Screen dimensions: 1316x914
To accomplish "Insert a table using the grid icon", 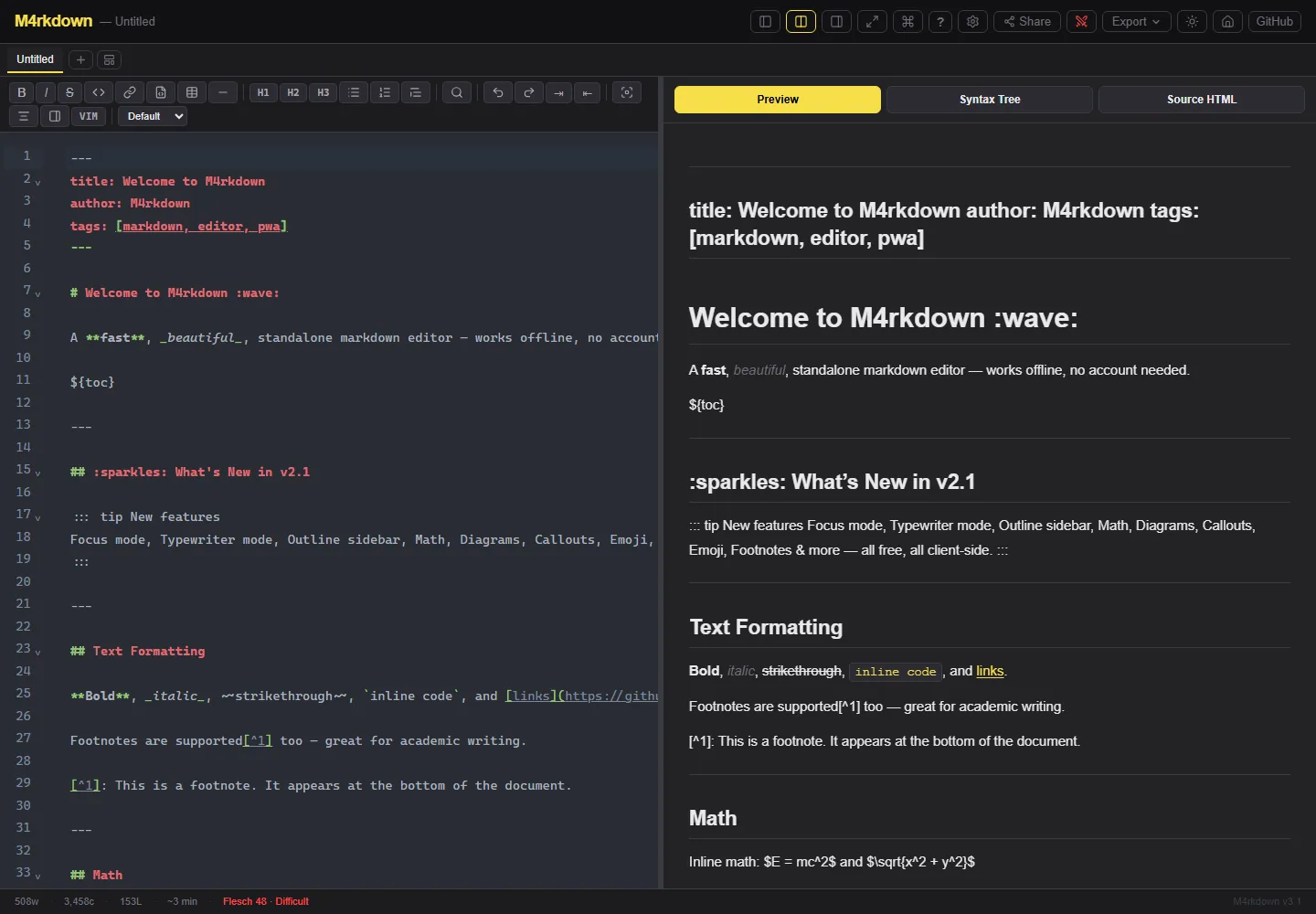I will point(192,92).
